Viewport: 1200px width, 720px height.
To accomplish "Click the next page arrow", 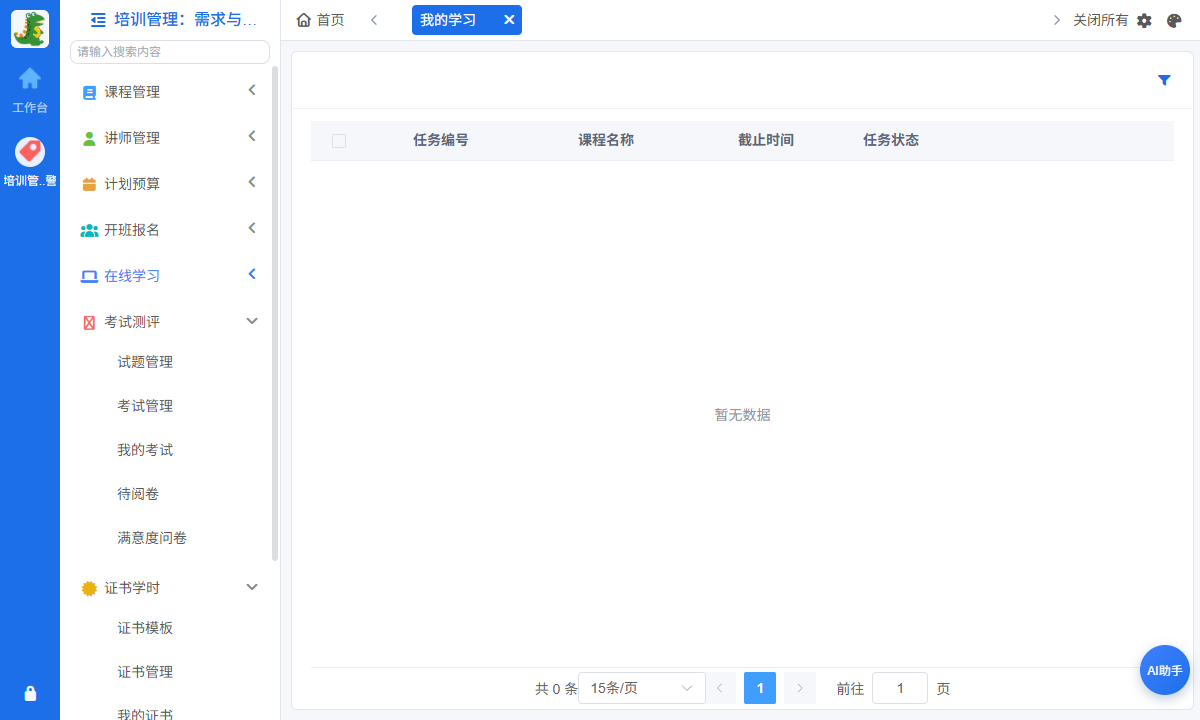I will [800, 688].
